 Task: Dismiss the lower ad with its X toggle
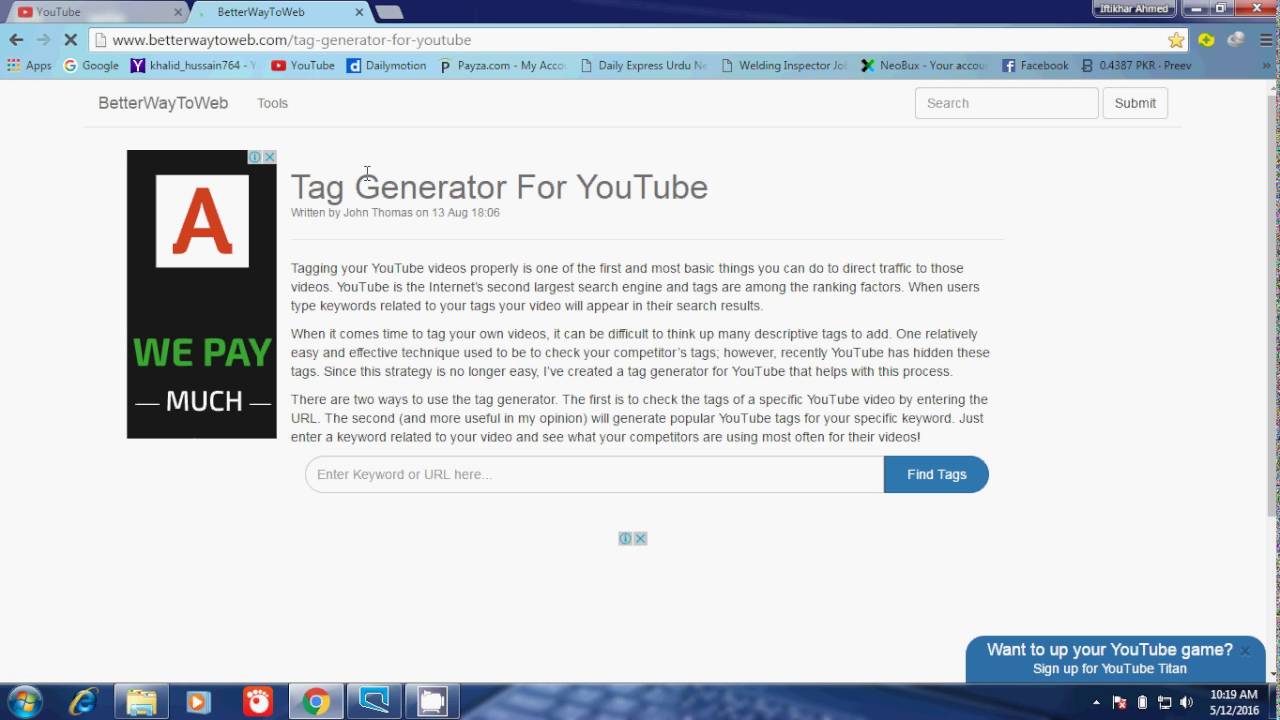coord(640,538)
